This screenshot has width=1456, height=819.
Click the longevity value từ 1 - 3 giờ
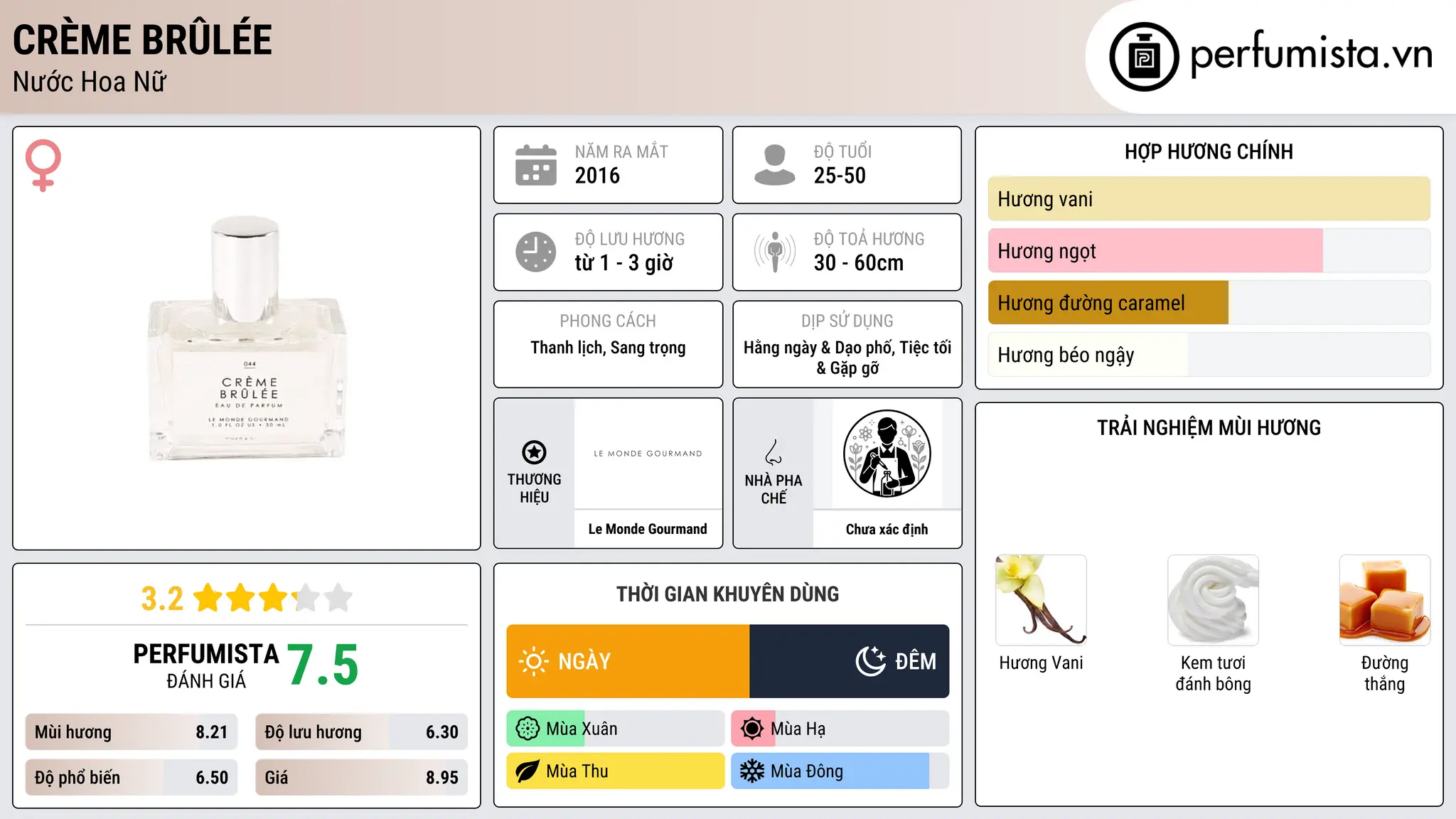coord(623,263)
